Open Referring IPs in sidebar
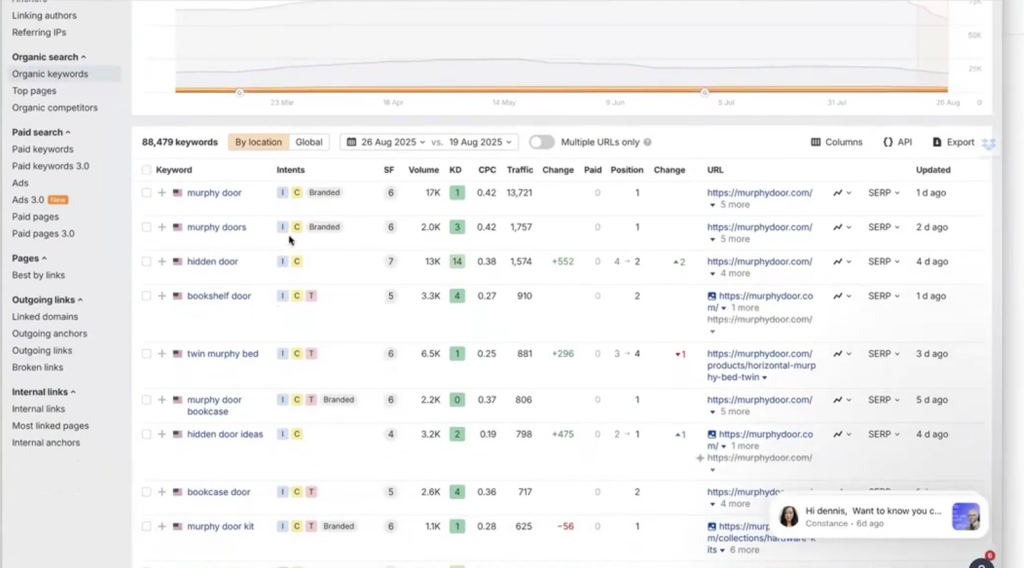 click(x=39, y=32)
